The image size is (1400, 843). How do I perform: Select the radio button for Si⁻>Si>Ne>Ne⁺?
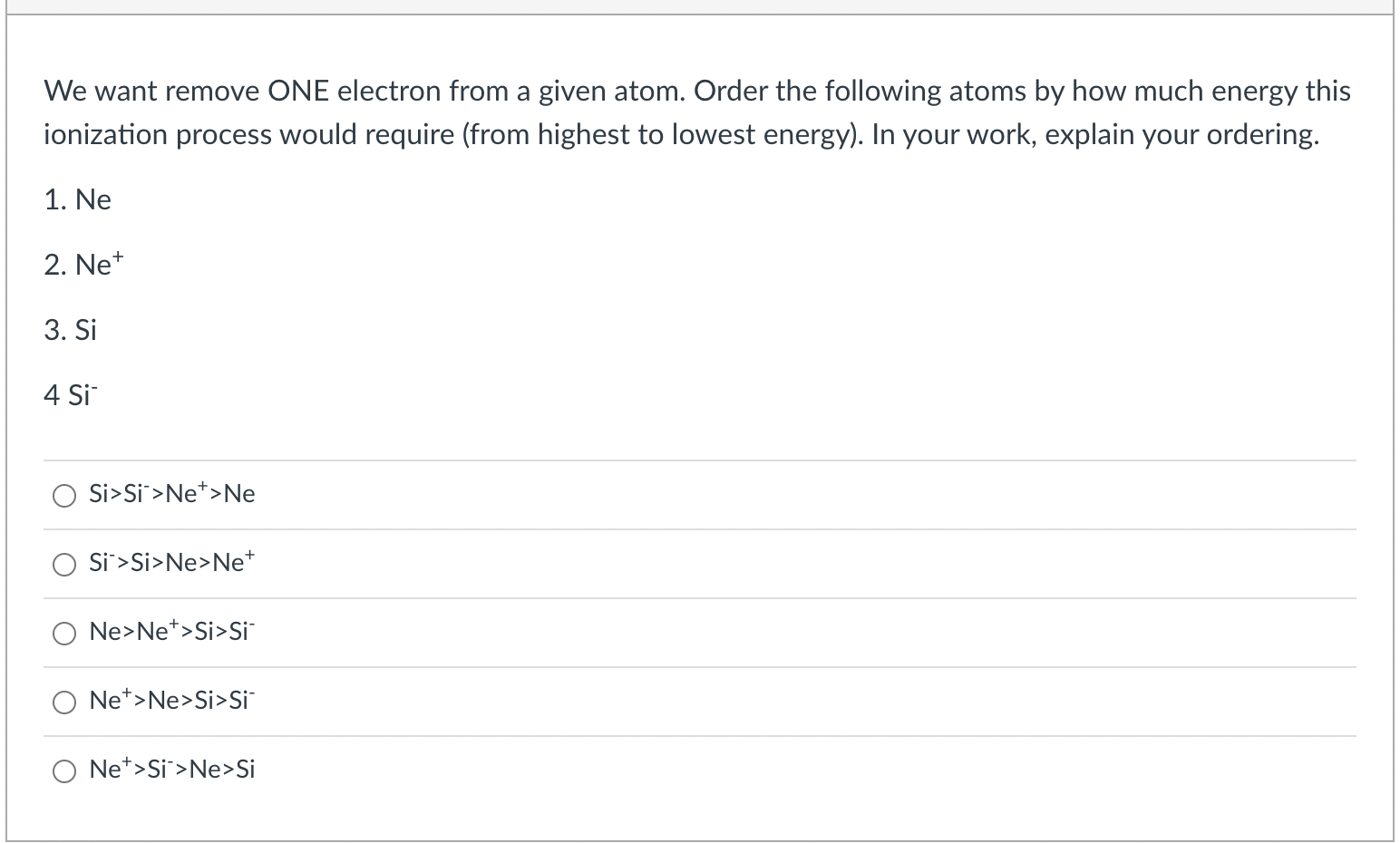(63, 564)
